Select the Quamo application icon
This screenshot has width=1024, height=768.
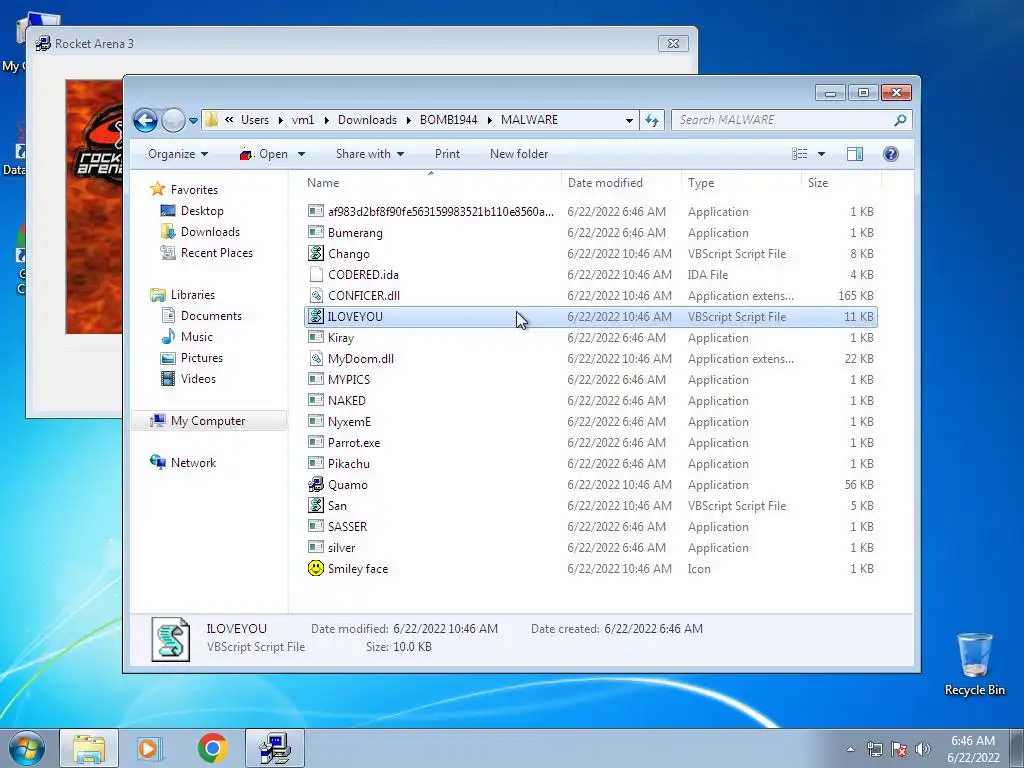[316, 484]
